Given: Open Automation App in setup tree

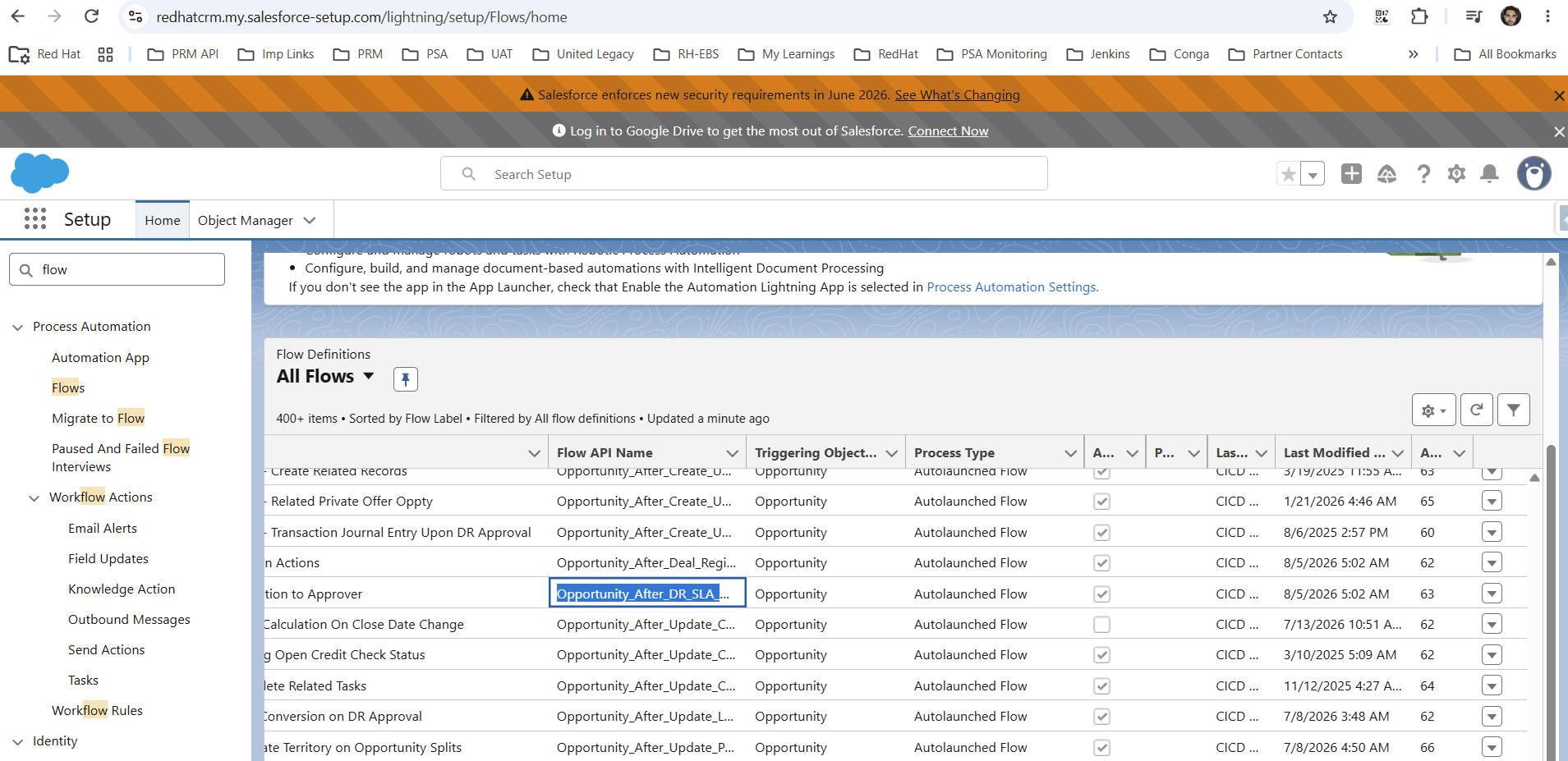Looking at the screenshot, I should (x=100, y=357).
